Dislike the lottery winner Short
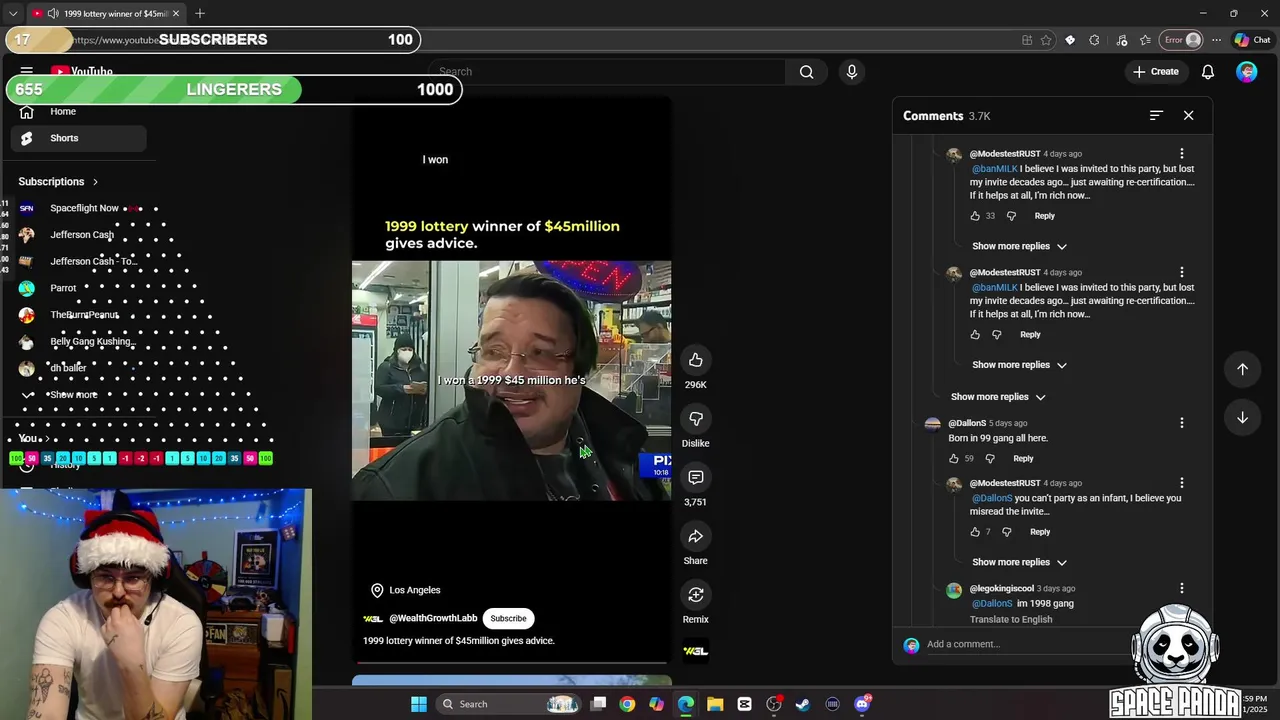Image resolution: width=1280 pixels, height=720 pixels. (696, 419)
